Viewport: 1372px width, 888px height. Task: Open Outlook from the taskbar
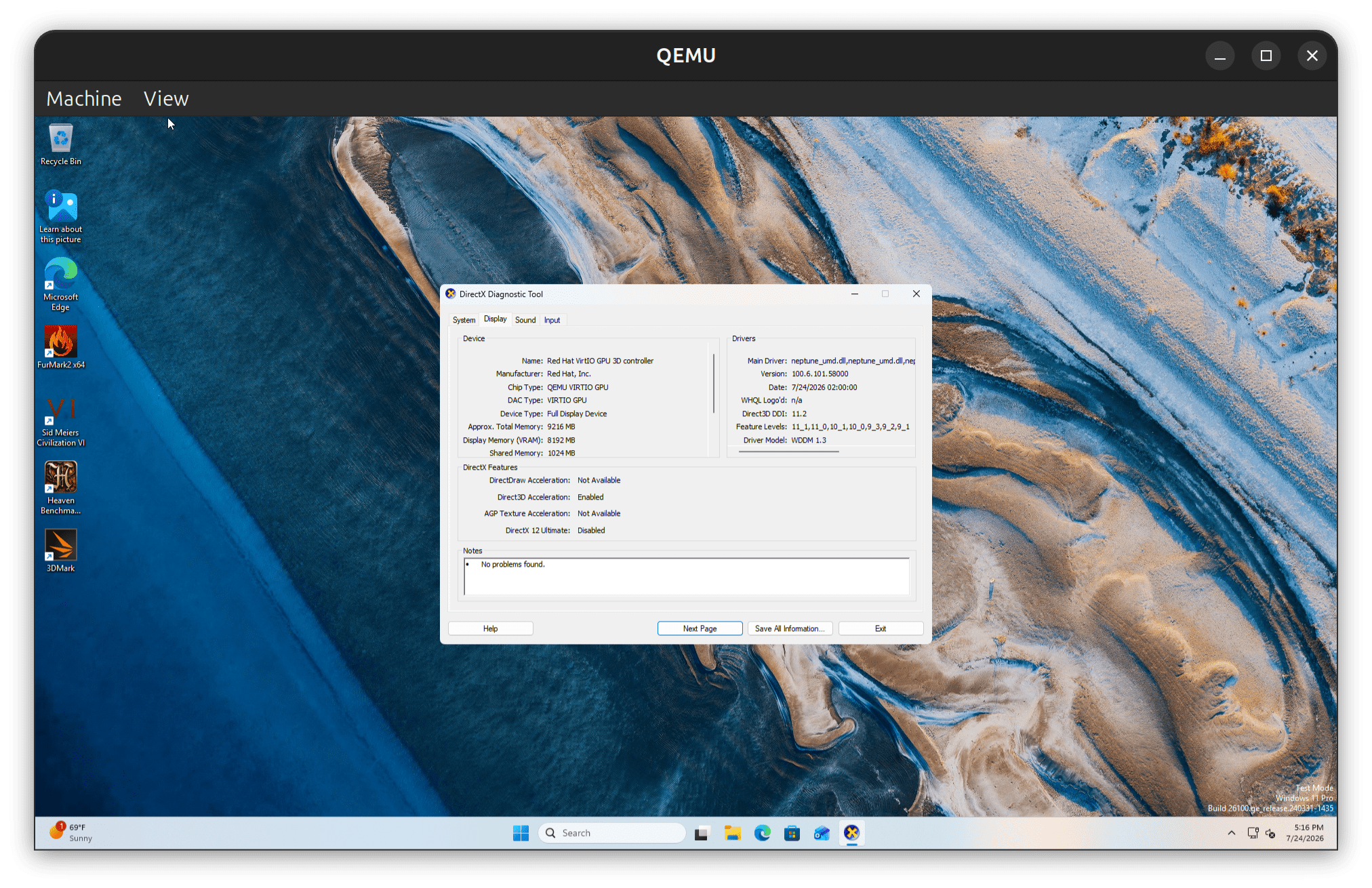tap(822, 833)
